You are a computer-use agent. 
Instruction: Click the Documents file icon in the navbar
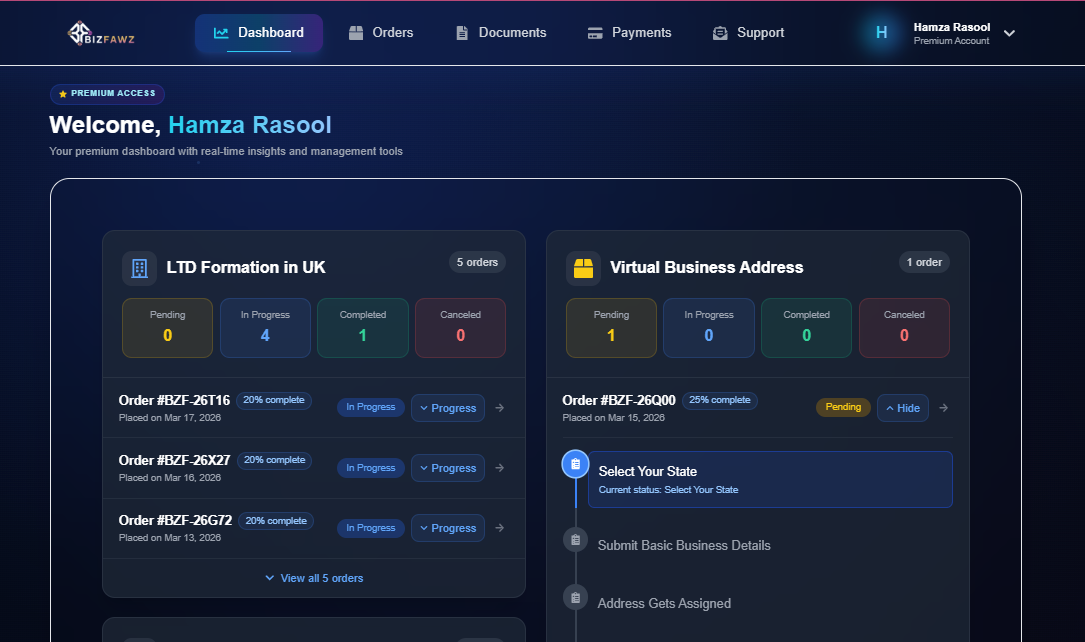(461, 32)
